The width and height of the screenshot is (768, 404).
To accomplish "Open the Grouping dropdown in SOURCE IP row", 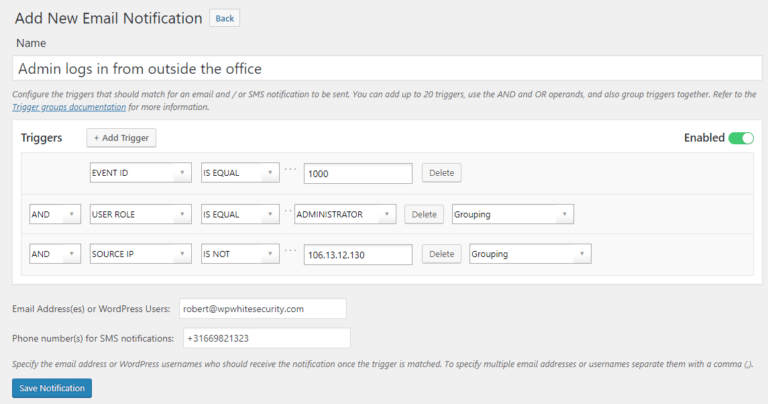I will [530, 254].
